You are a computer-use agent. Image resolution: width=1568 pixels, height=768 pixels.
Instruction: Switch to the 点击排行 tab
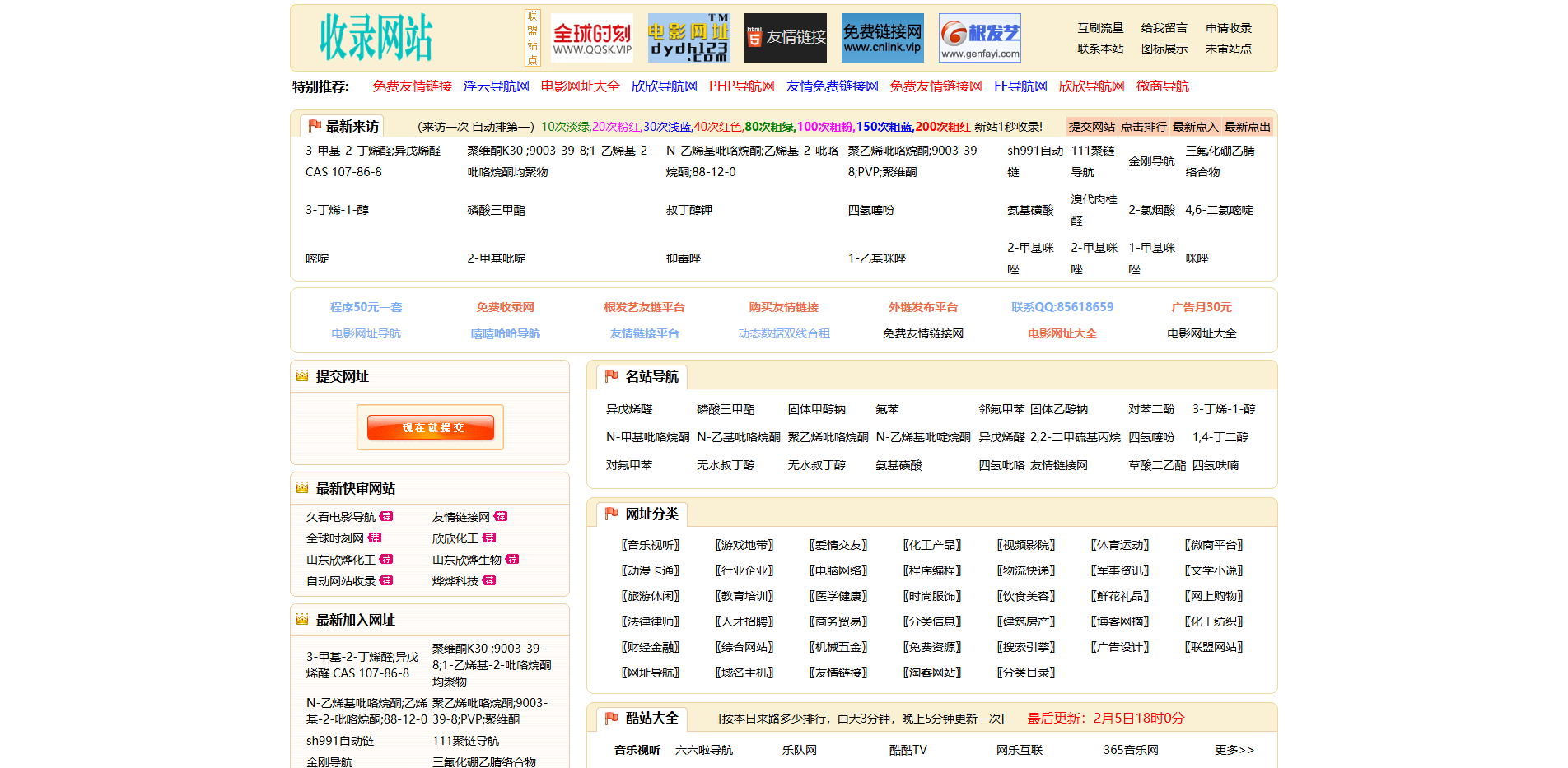point(1143,127)
